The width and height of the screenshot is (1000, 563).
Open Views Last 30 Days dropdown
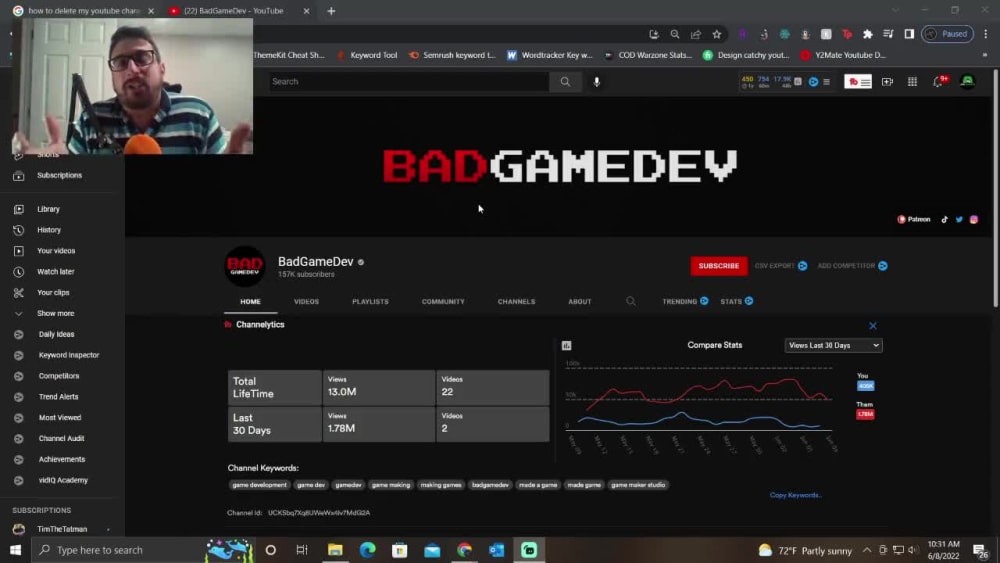point(833,346)
